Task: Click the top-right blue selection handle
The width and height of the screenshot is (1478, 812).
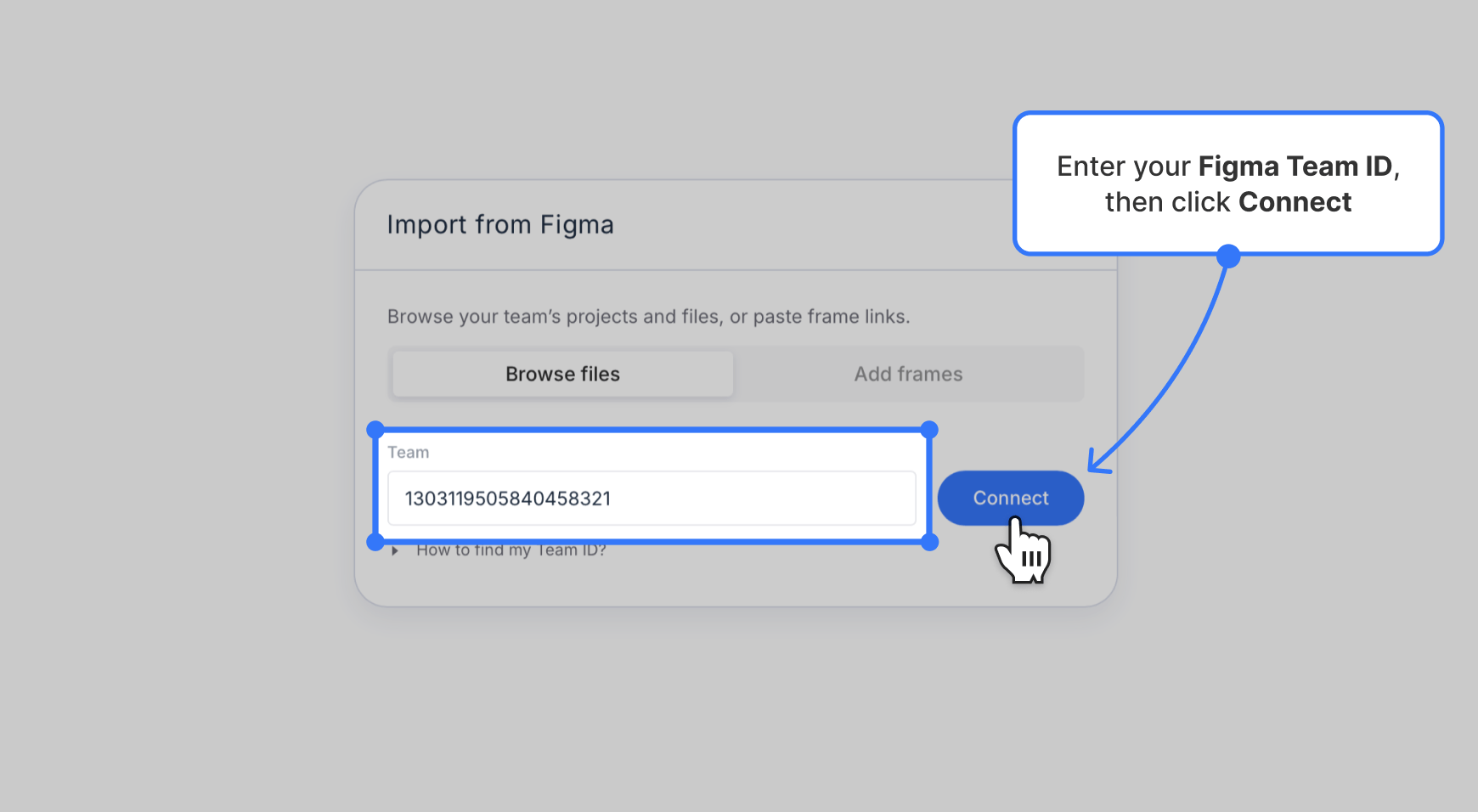Action: point(929,428)
